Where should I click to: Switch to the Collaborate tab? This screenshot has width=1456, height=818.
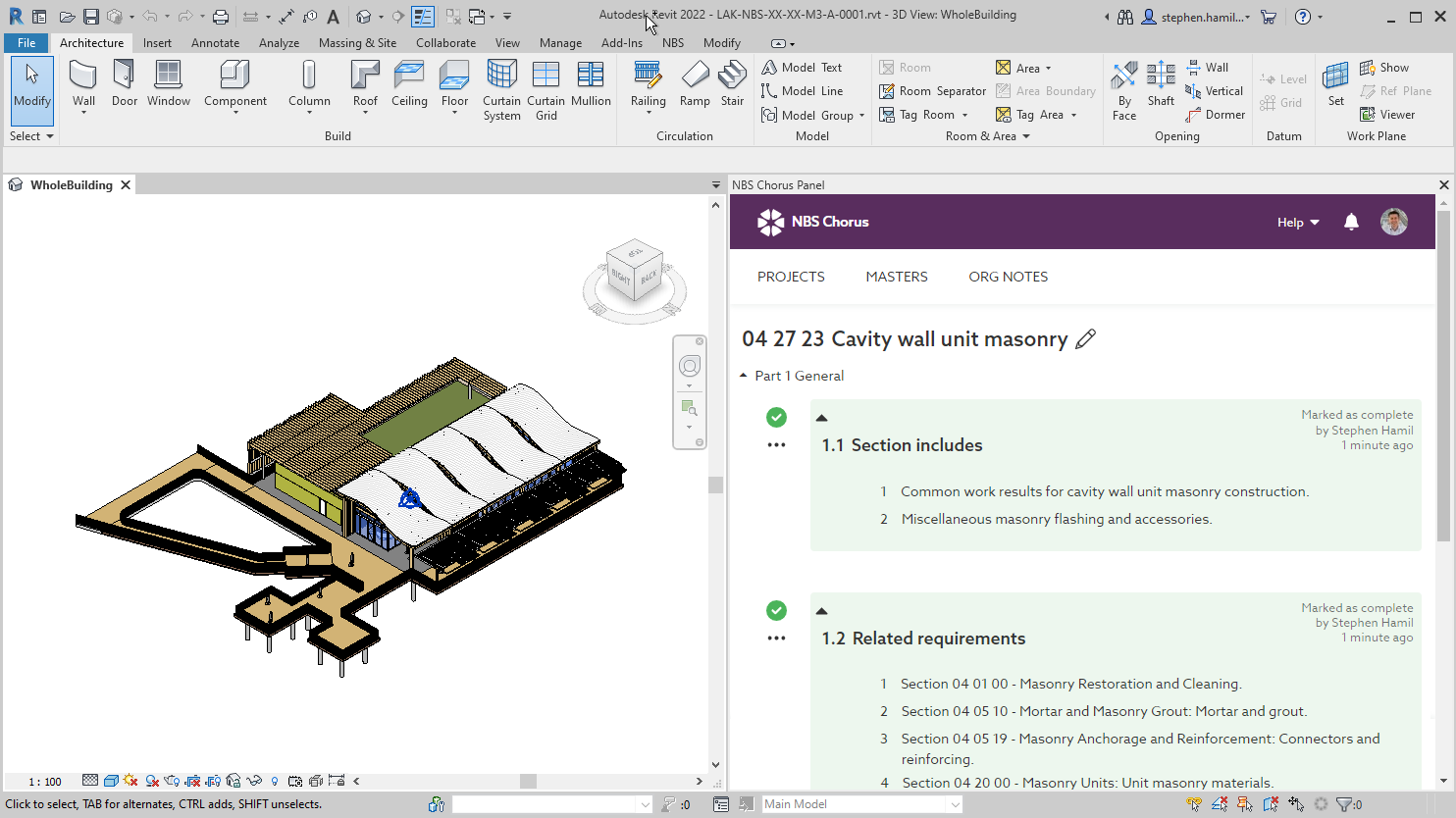(445, 43)
